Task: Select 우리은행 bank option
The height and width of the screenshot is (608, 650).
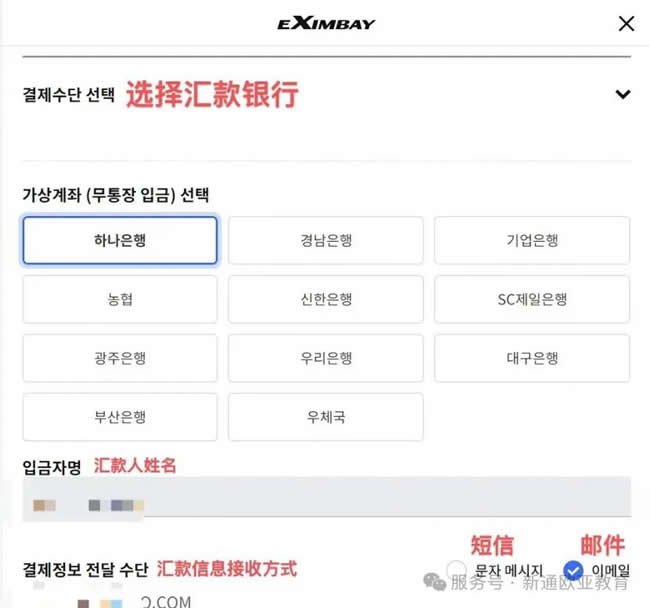Action: tap(326, 358)
